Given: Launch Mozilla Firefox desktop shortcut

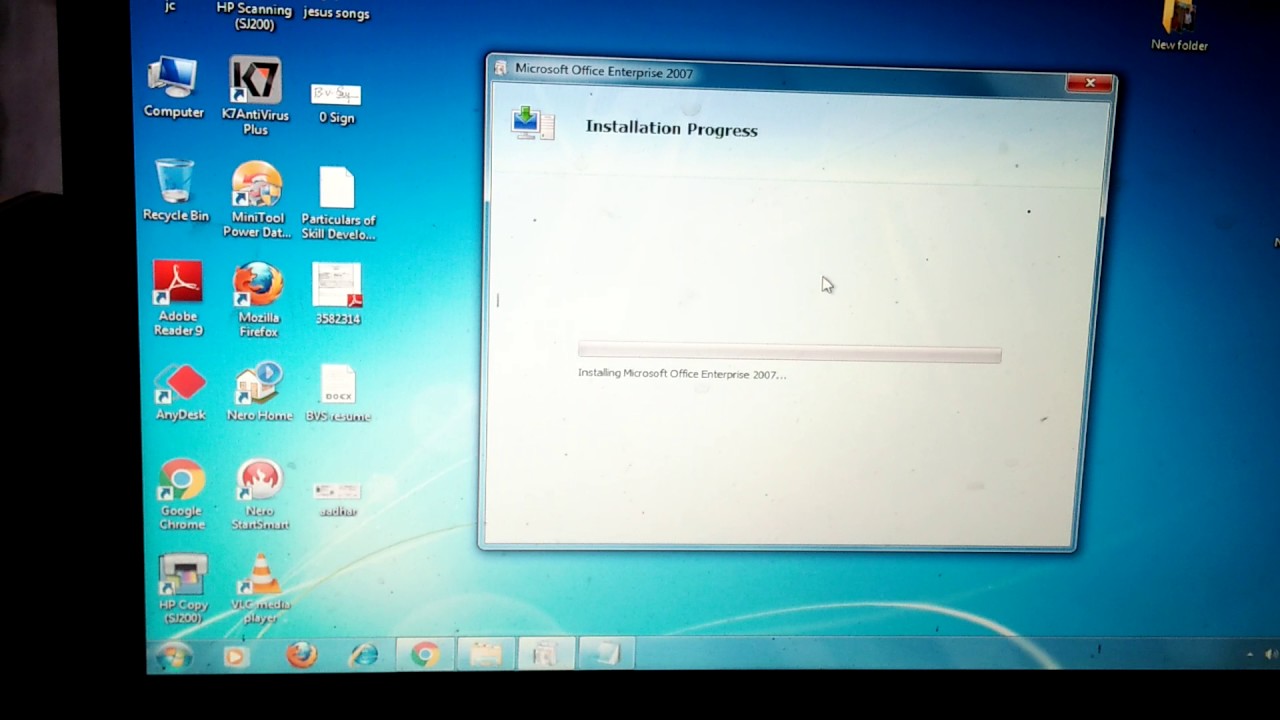Looking at the screenshot, I should tap(258, 300).
